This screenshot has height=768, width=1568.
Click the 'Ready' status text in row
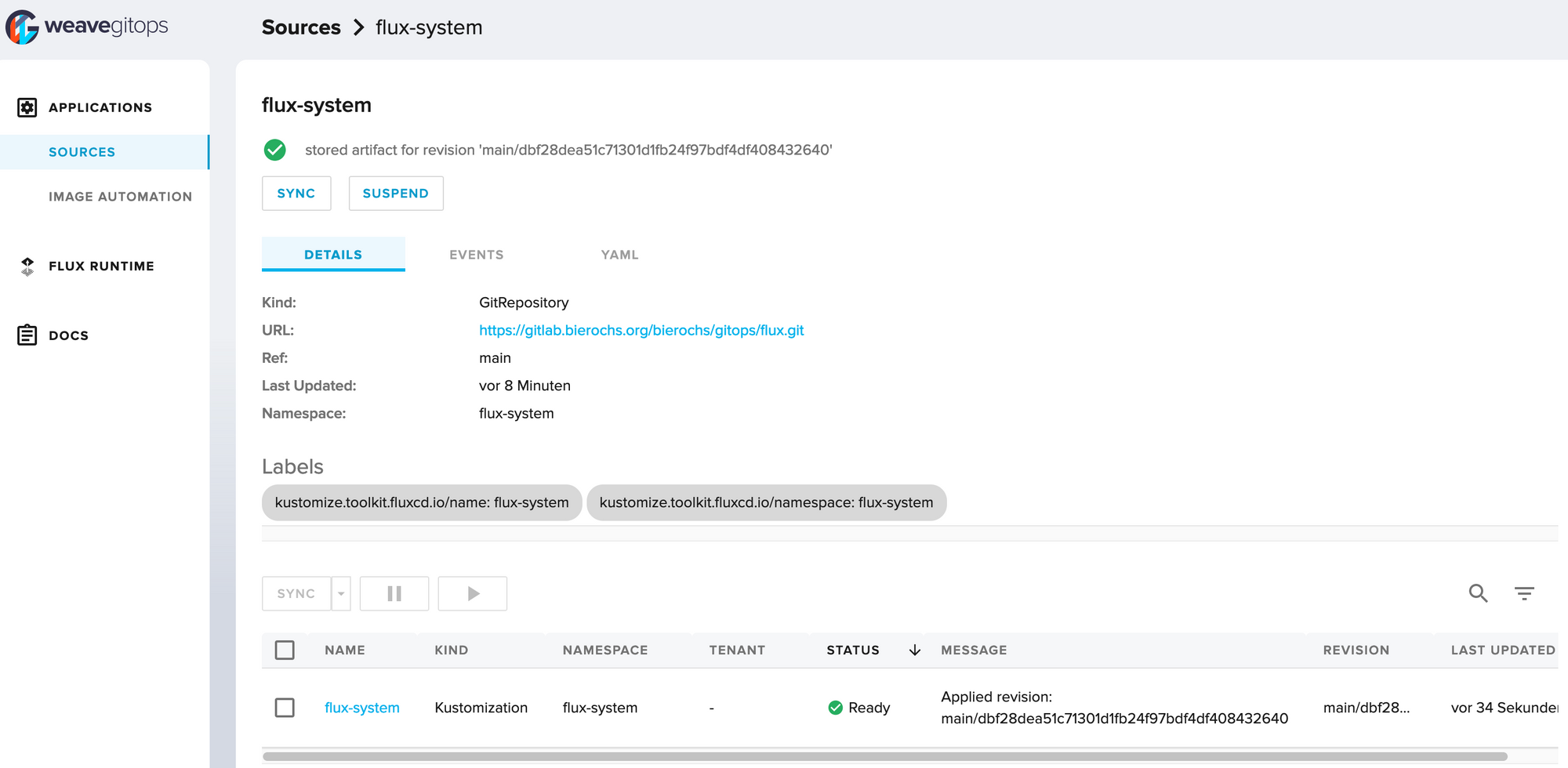[869, 708]
